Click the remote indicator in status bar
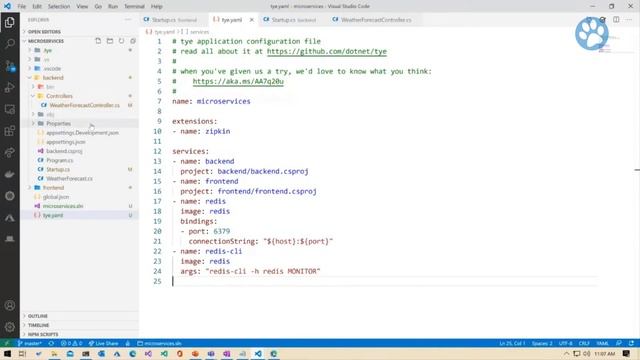This screenshot has width=640, height=360. (x=7, y=343)
